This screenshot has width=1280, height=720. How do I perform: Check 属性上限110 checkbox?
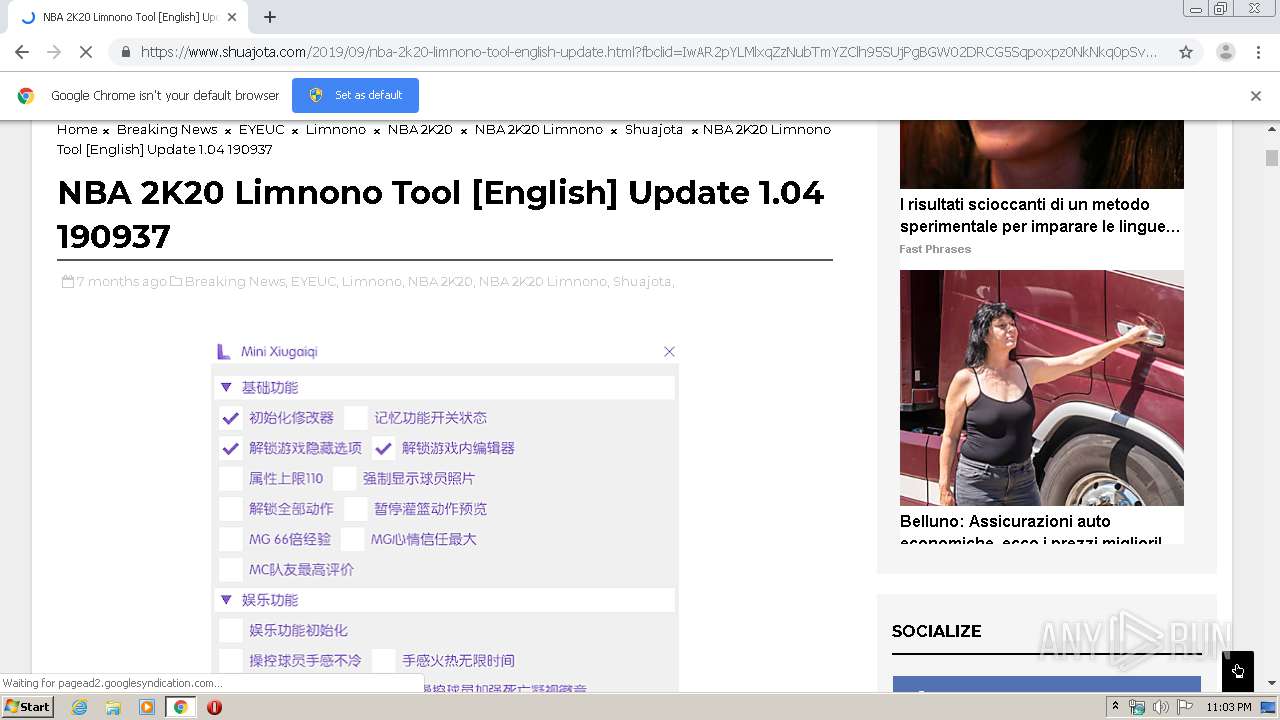click(x=231, y=479)
